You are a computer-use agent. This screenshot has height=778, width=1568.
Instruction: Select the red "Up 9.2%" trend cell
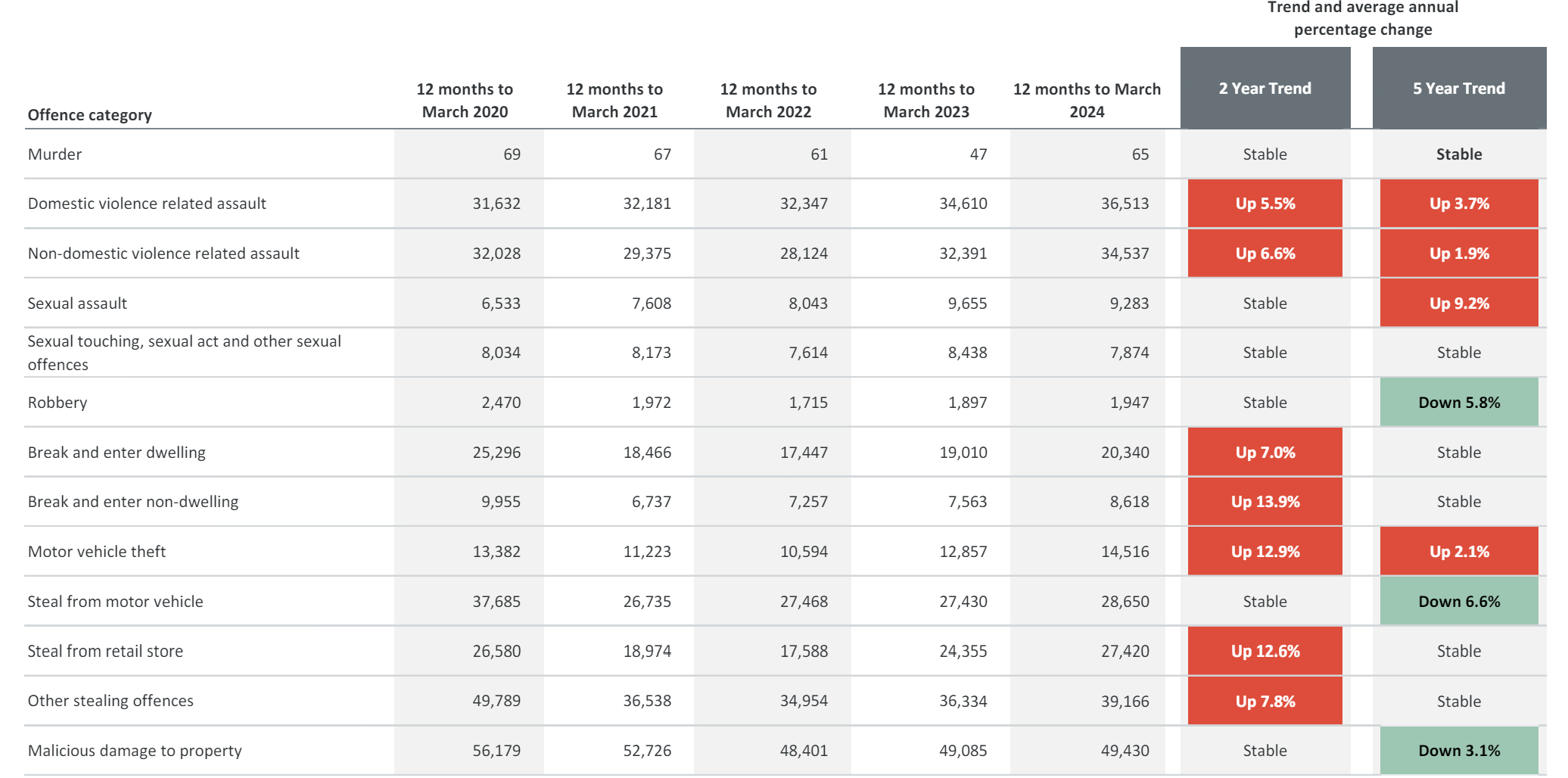(x=1458, y=303)
